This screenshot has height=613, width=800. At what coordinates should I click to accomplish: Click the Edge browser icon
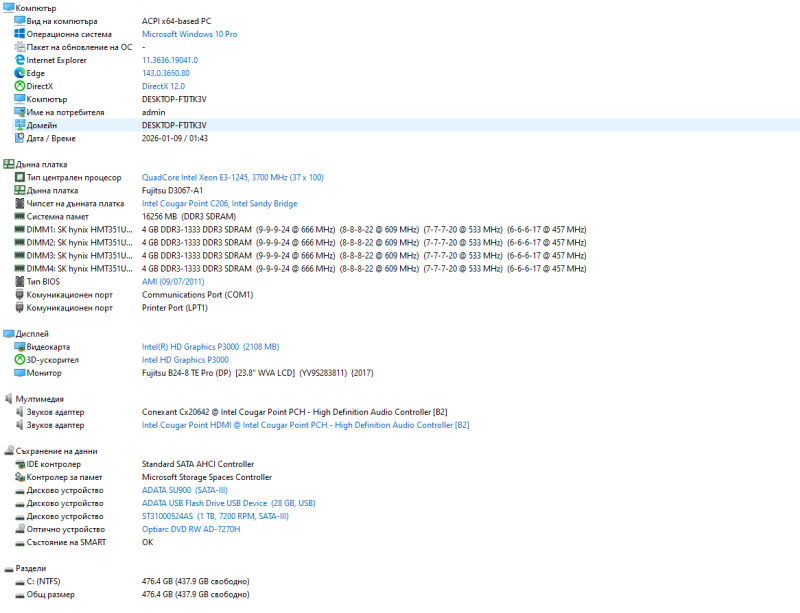pyautogui.click(x=19, y=73)
